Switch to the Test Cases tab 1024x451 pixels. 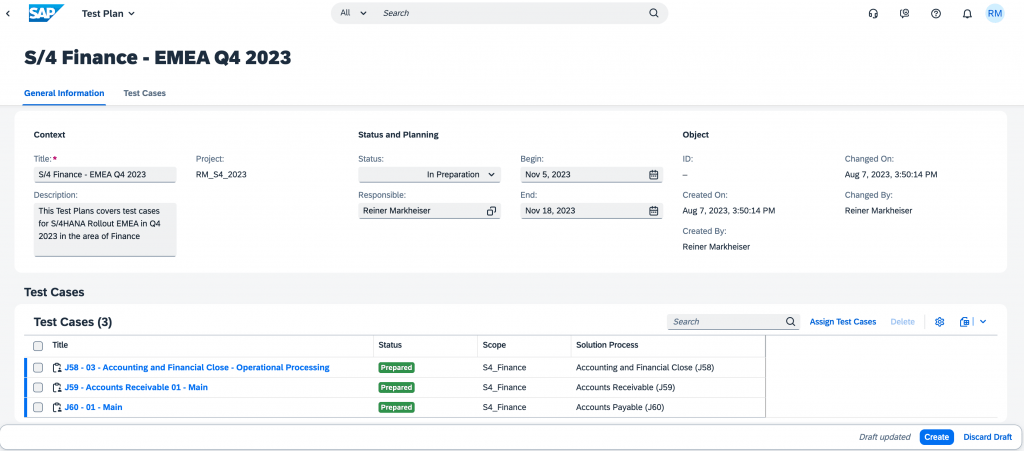[144, 93]
